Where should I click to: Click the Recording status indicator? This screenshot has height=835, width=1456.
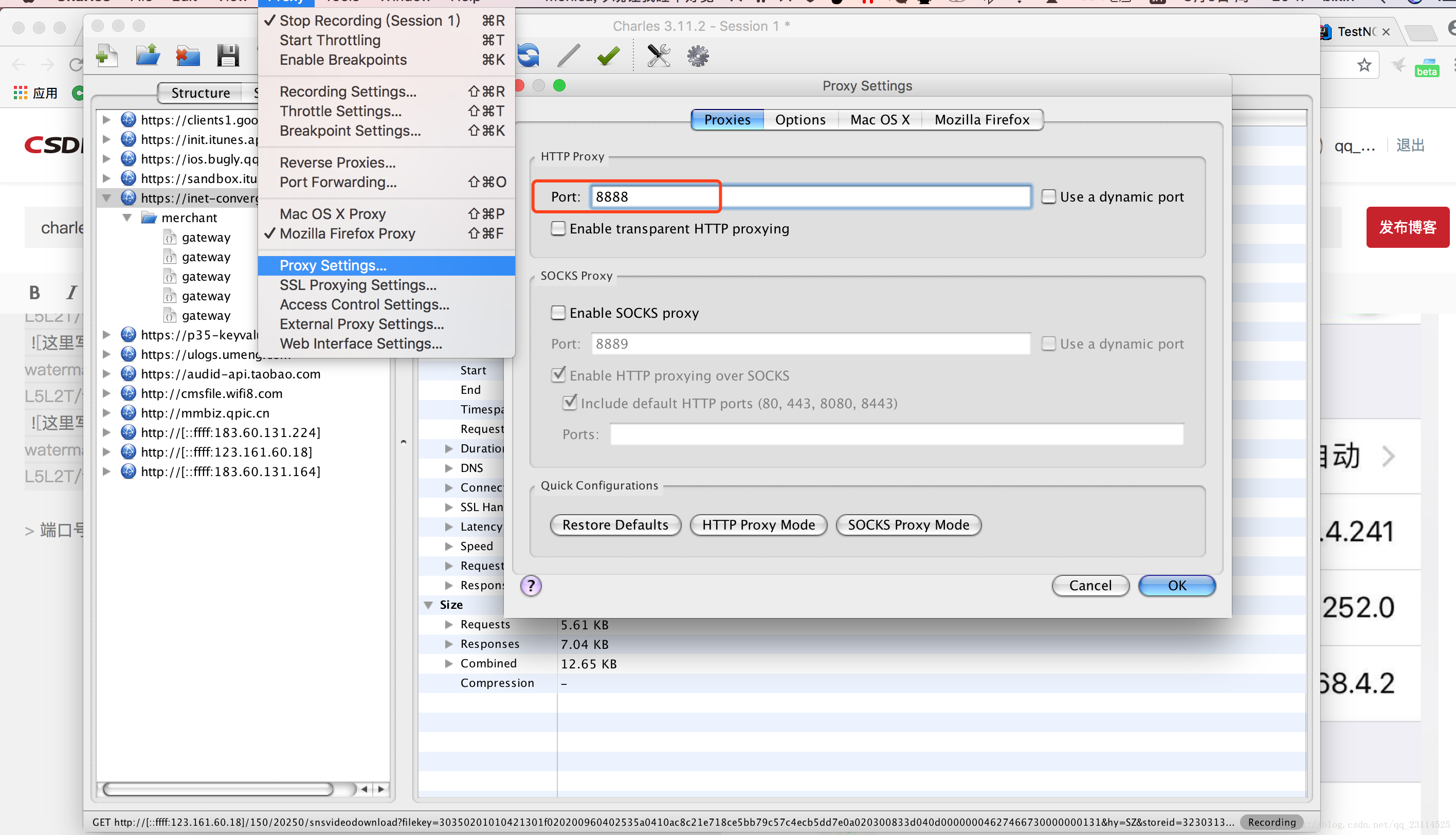point(1271,822)
